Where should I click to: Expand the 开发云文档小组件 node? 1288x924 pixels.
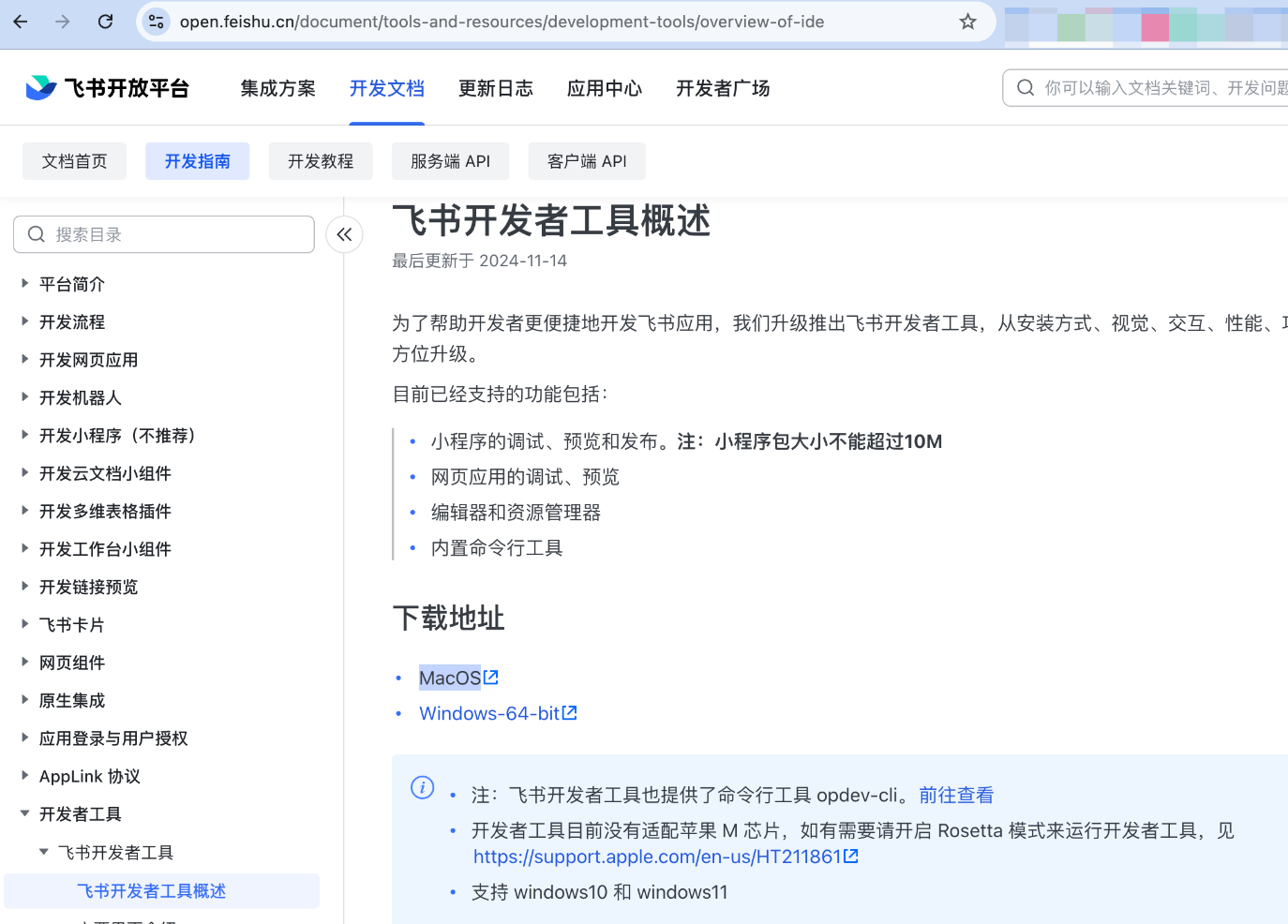(25, 472)
